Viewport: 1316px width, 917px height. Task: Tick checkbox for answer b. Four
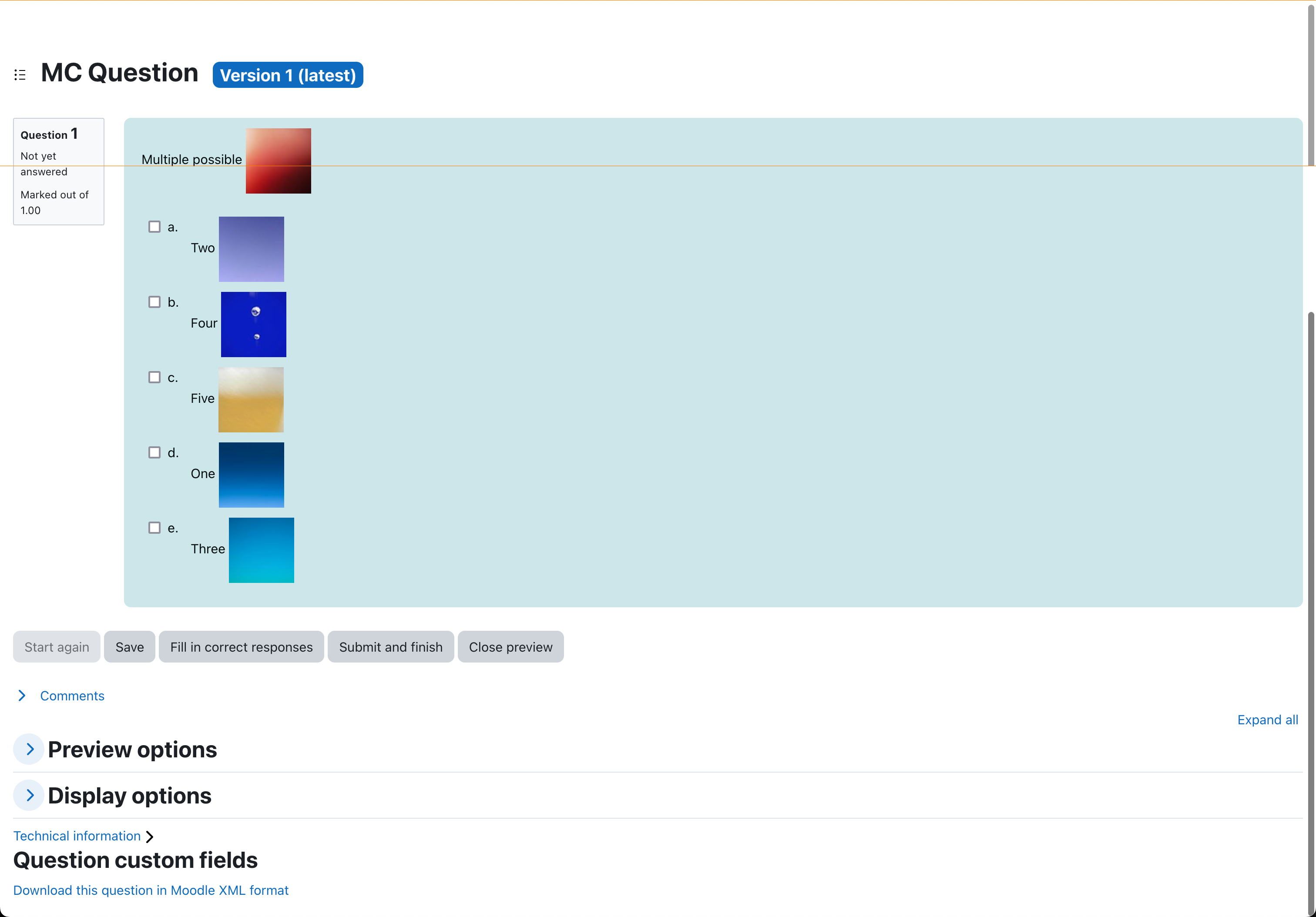154,302
